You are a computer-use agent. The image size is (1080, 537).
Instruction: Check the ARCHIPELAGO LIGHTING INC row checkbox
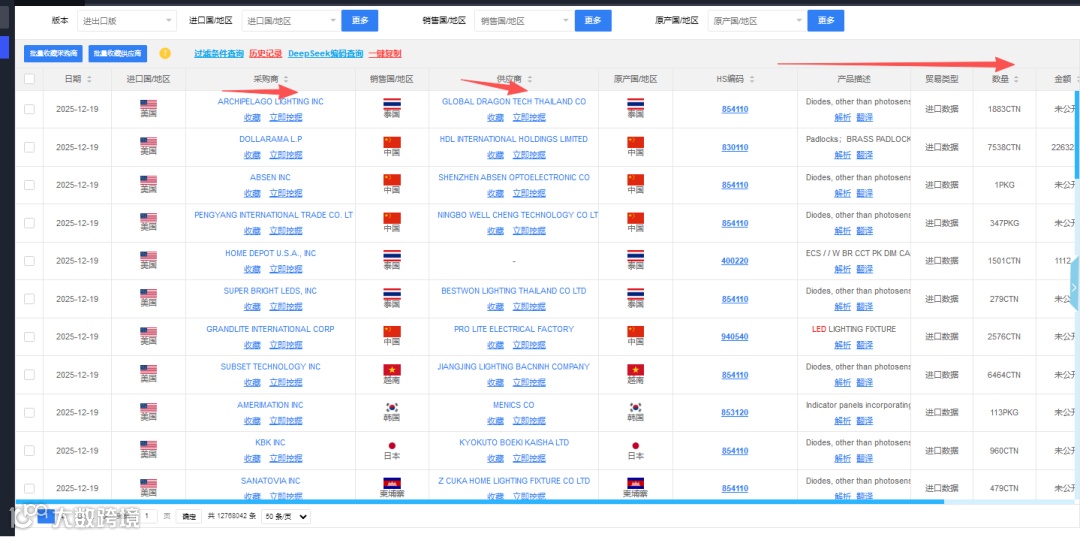tap(29, 109)
